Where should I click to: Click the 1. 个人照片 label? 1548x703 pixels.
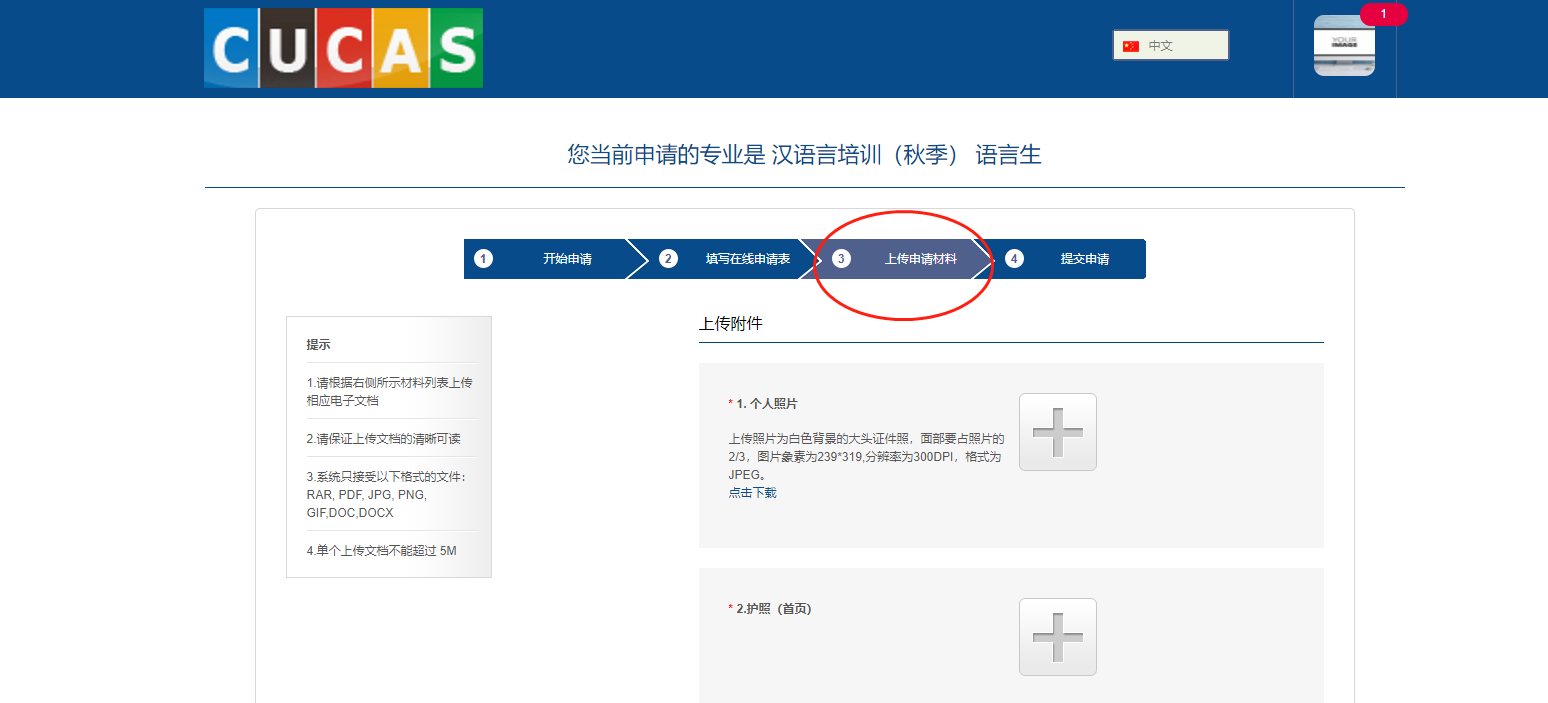[767, 404]
